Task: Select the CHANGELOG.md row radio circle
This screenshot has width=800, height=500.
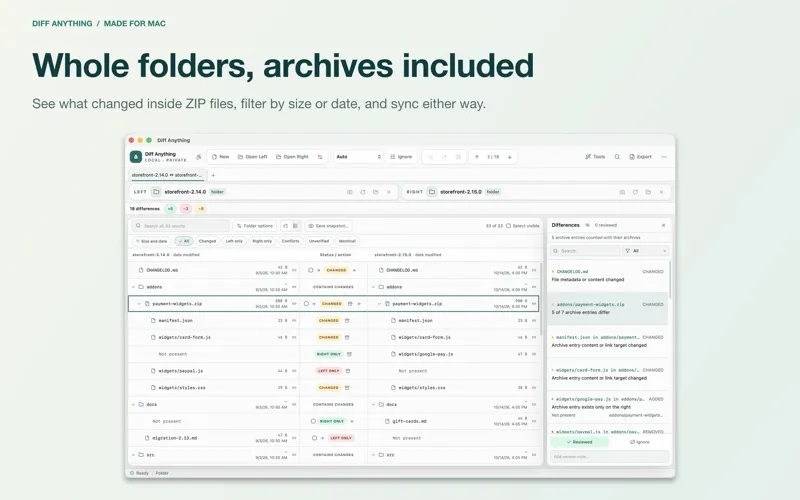Action: pyautogui.click(x=310, y=270)
